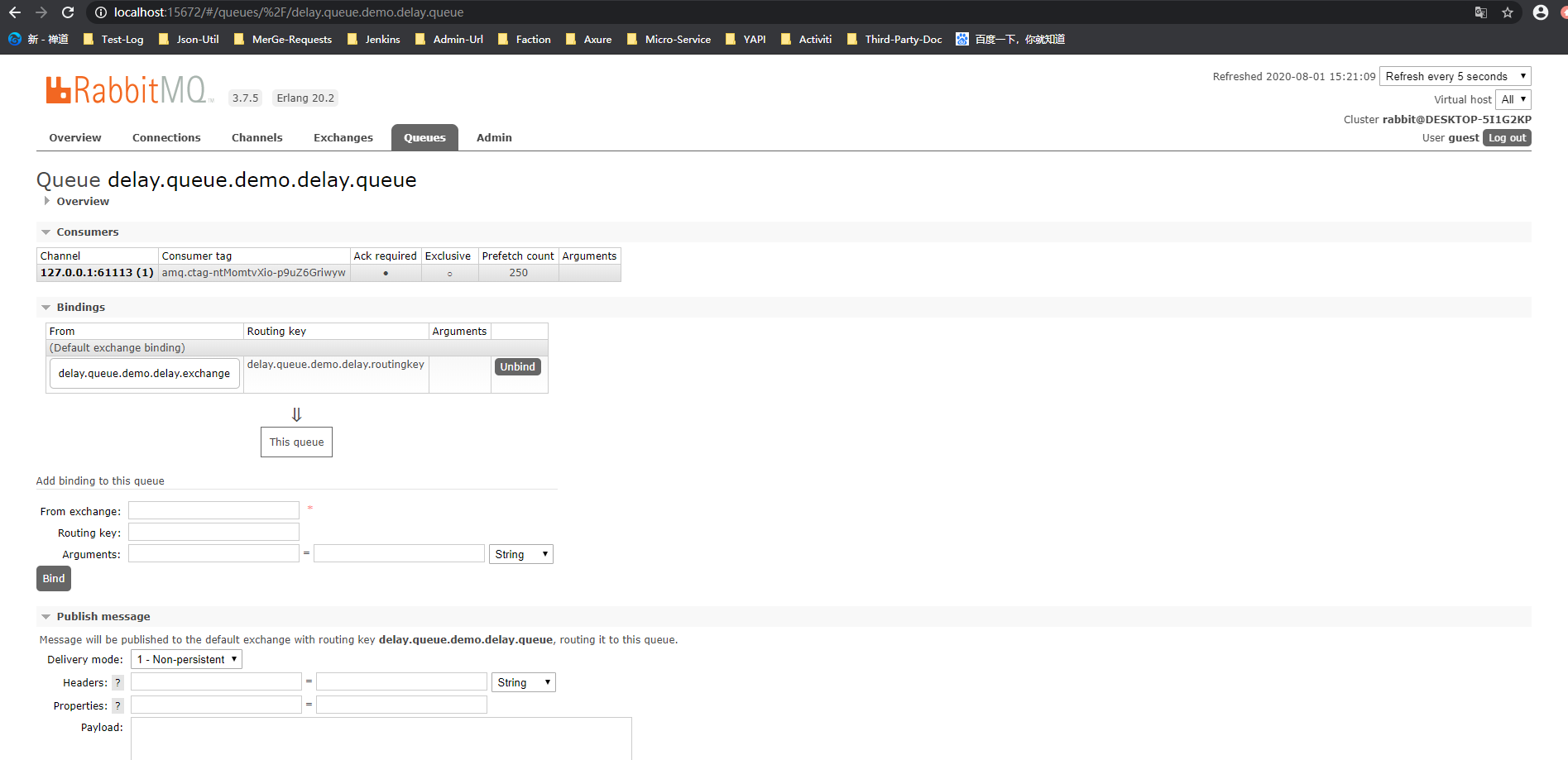Click the browser address bar URL
The height and width of the screenshot is (760, 1568).
coord(289,12)
